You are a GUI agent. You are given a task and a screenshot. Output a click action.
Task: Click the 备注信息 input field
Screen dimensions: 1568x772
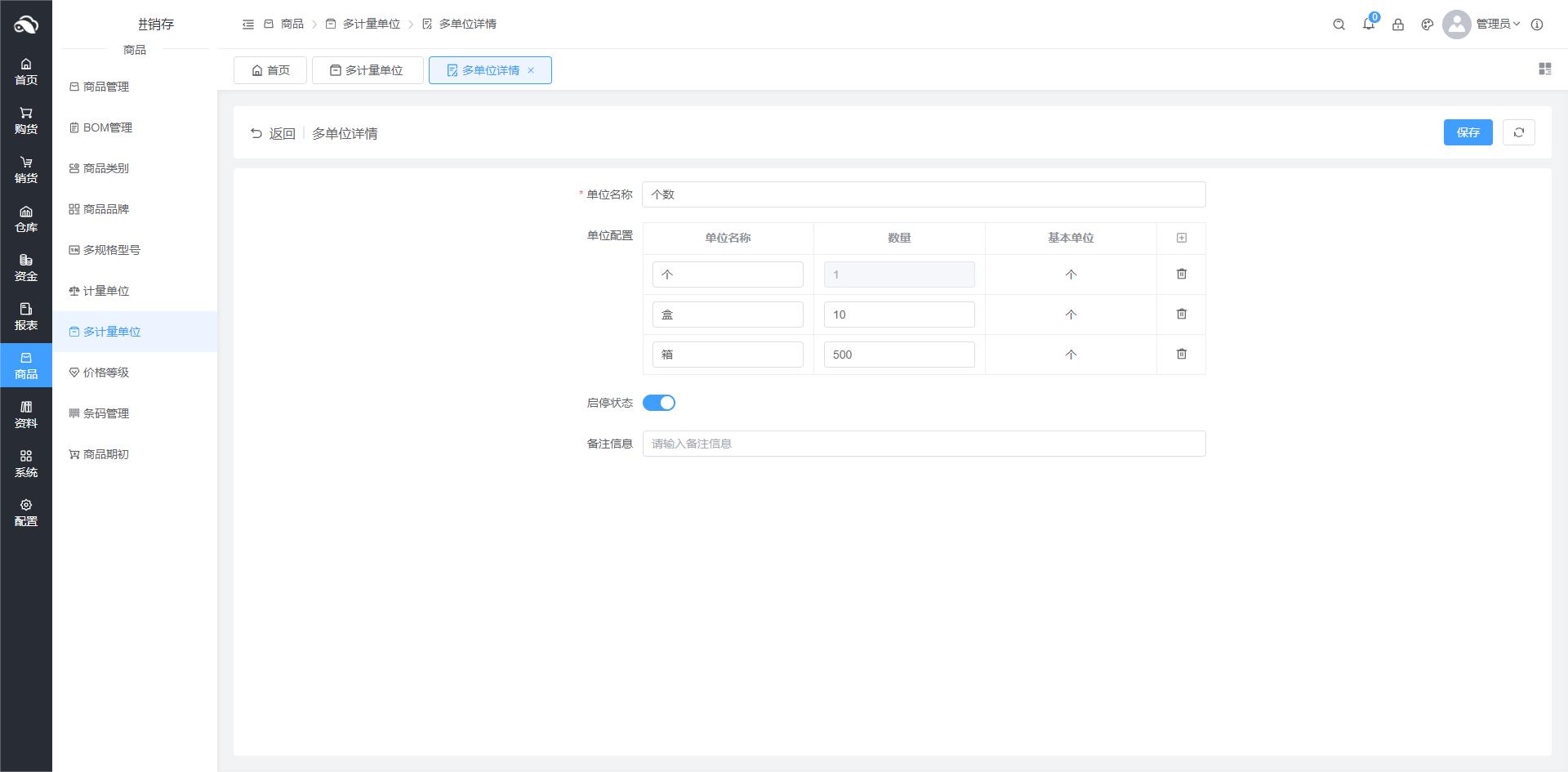(923, 444)
